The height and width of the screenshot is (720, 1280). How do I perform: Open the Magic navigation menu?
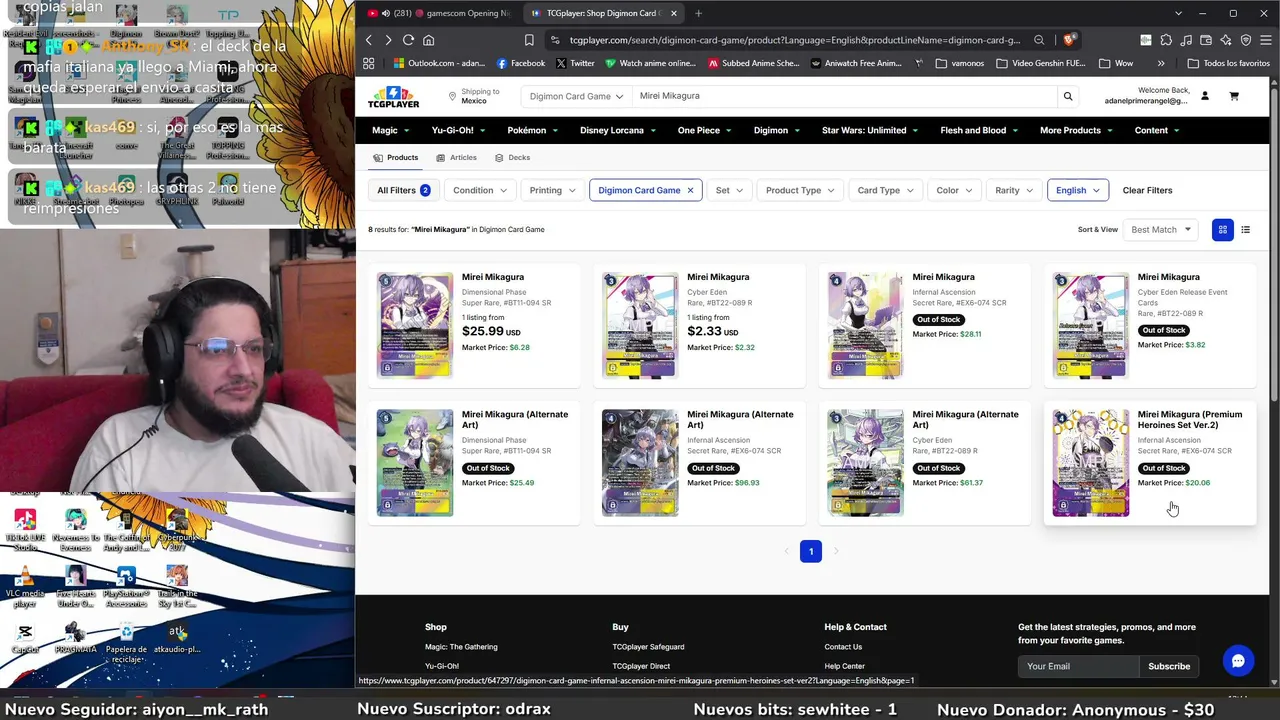pyautogui.click(x=390, y=130)
